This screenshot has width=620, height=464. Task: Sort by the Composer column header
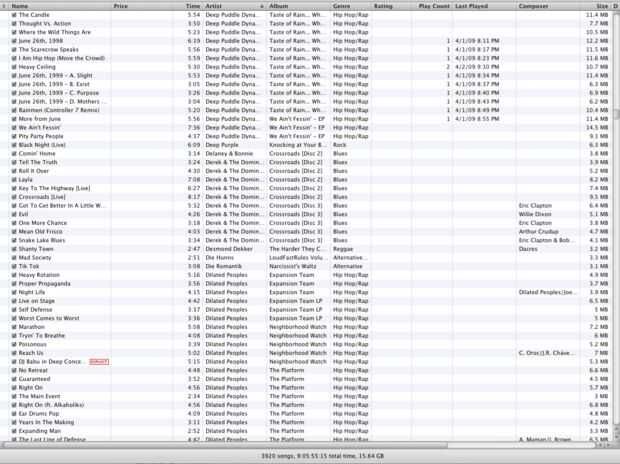click(548, 6)
